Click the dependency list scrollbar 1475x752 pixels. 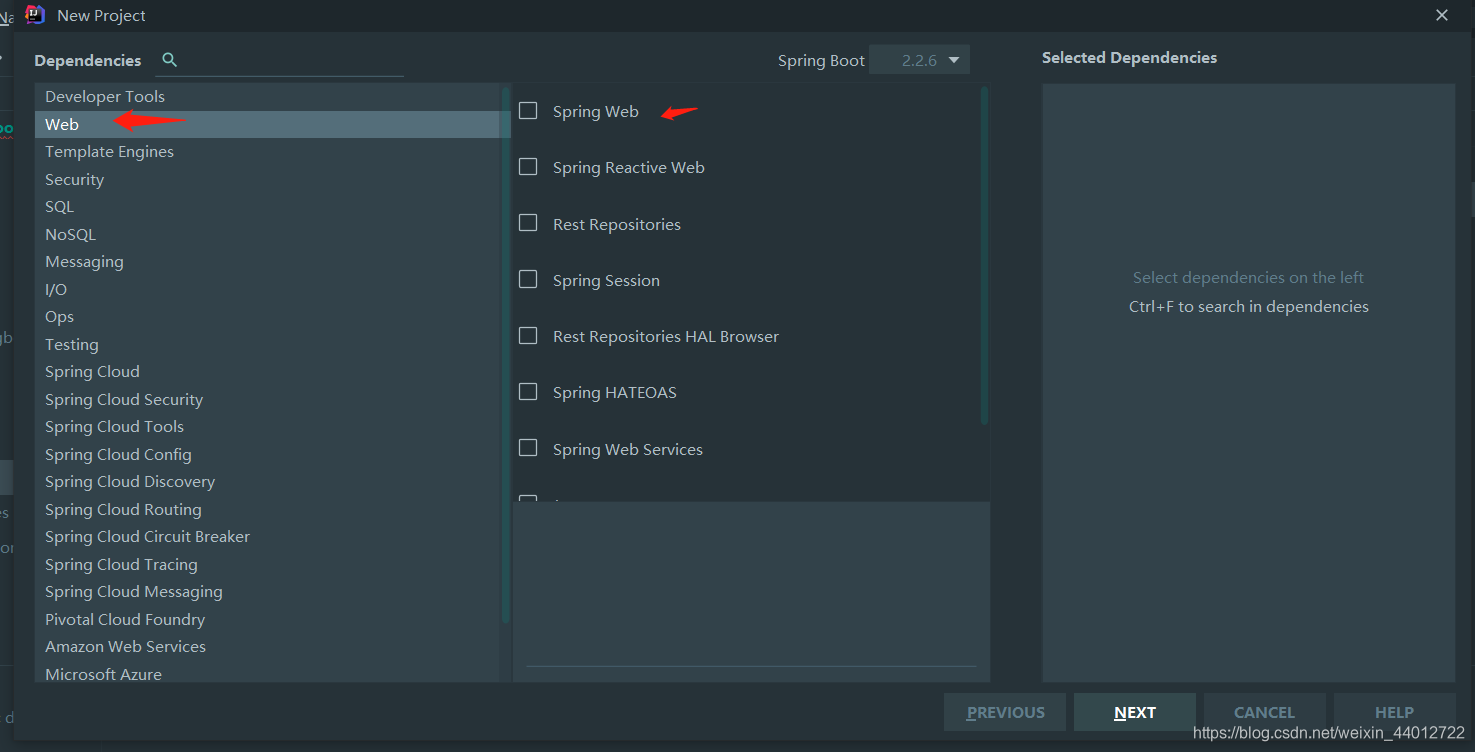(x=985, y=255)
